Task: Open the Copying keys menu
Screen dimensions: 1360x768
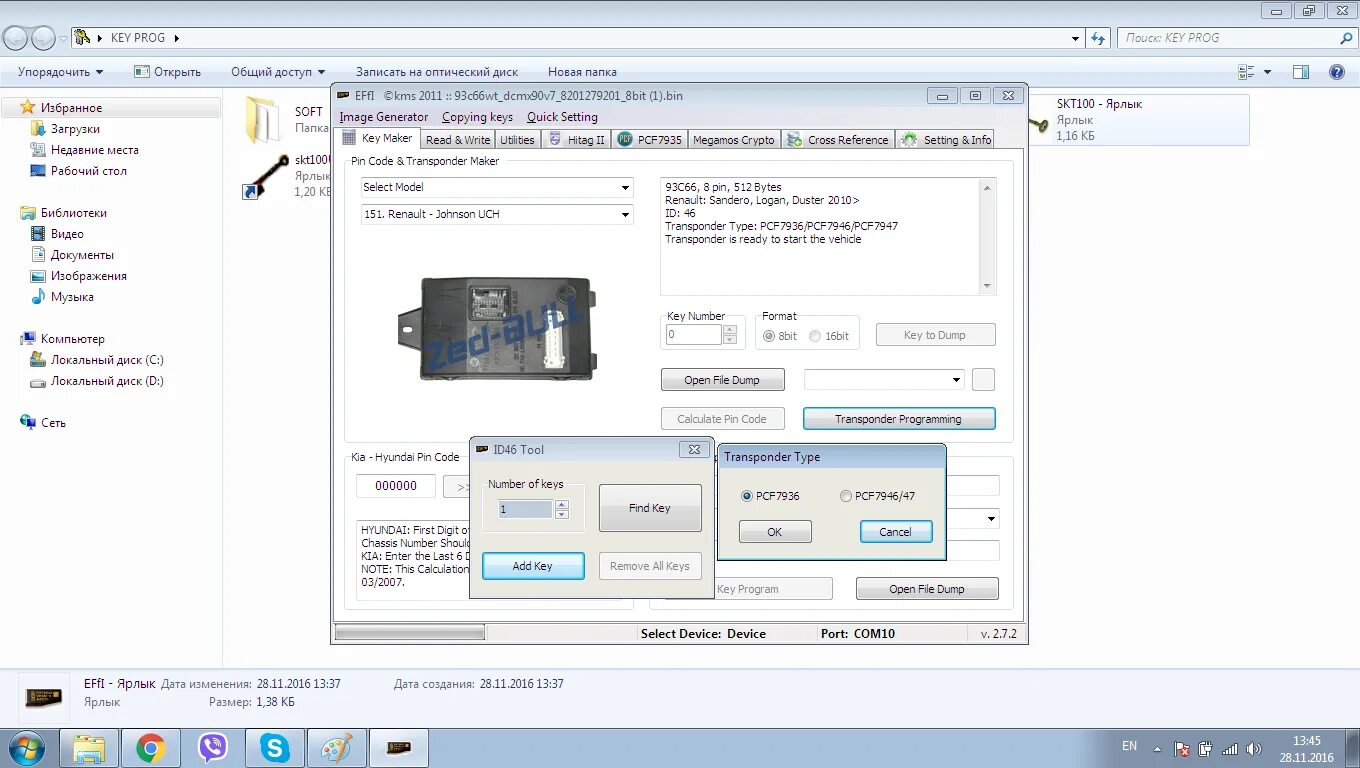Action: click(x=478, y=117)
